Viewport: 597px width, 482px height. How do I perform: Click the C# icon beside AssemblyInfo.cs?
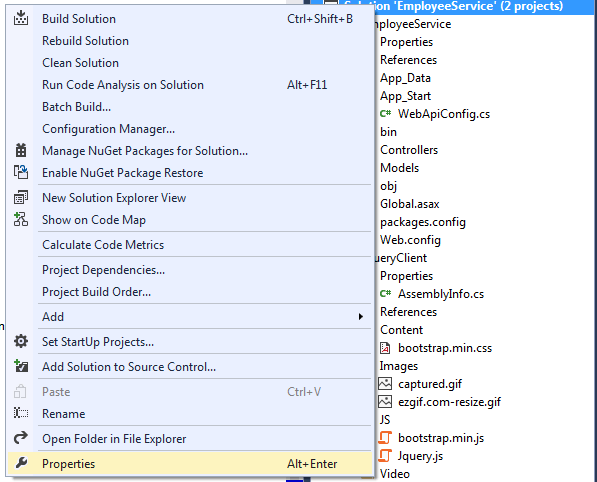click(385, 293)
